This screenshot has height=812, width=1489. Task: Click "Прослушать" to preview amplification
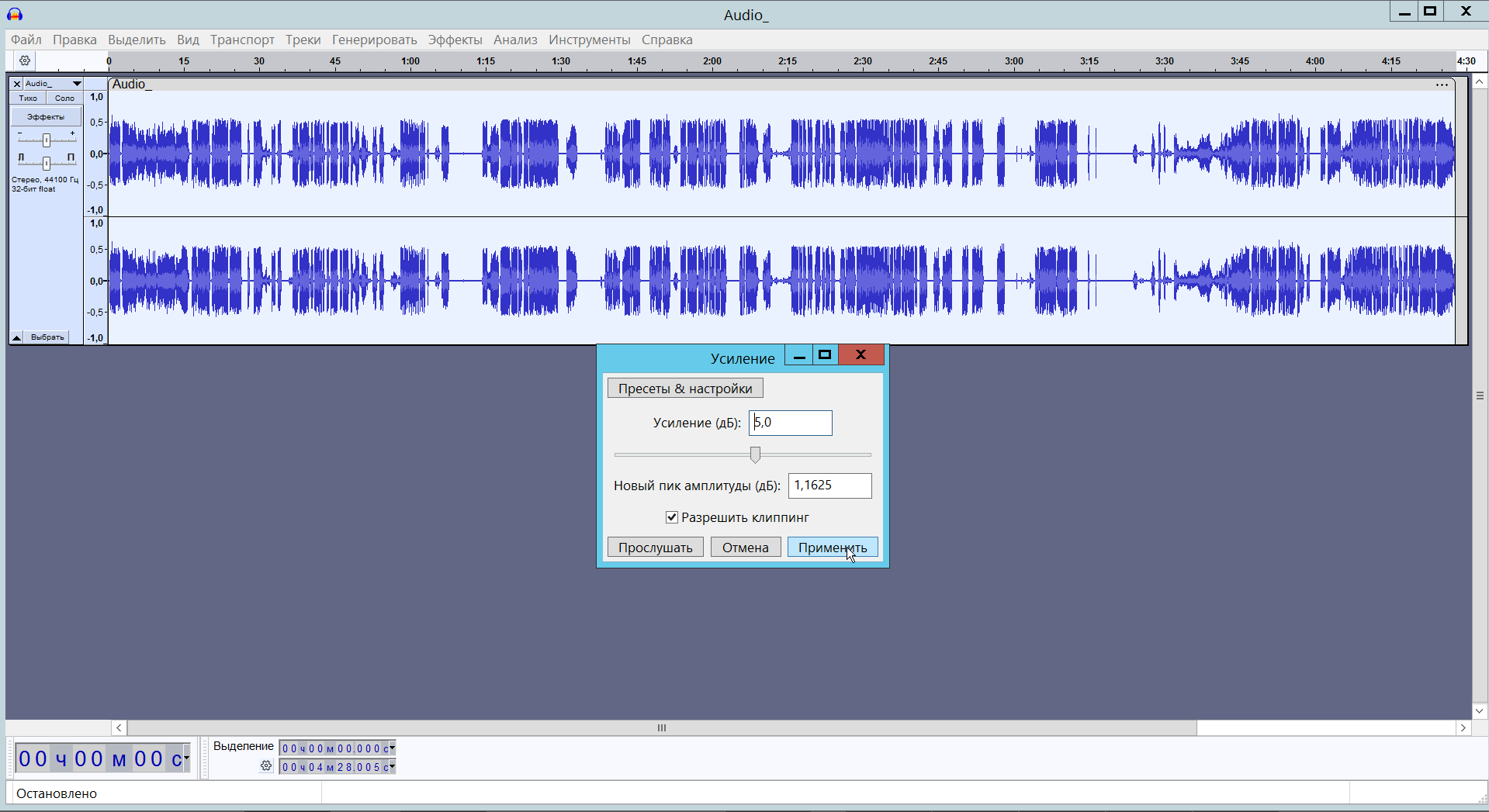655,548
